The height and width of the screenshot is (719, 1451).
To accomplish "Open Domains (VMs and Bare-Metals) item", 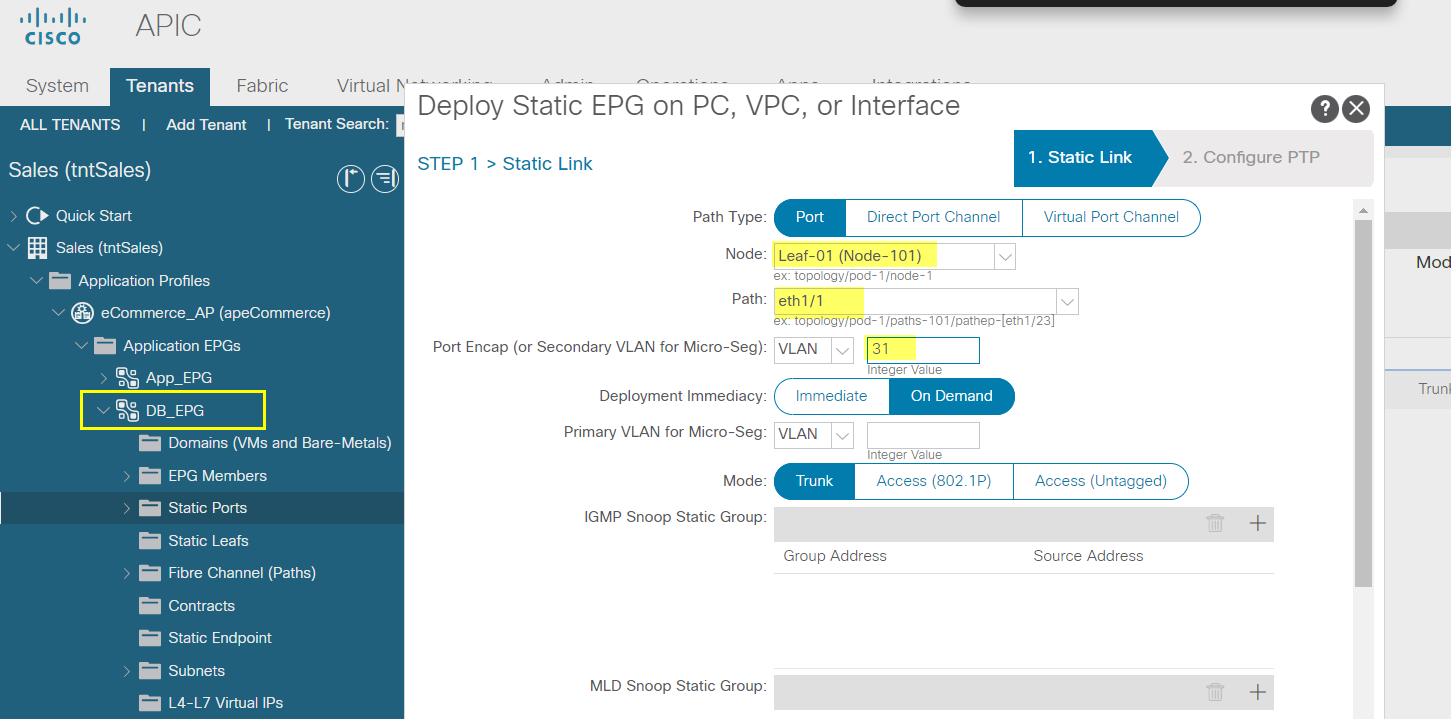I will 280,443.
